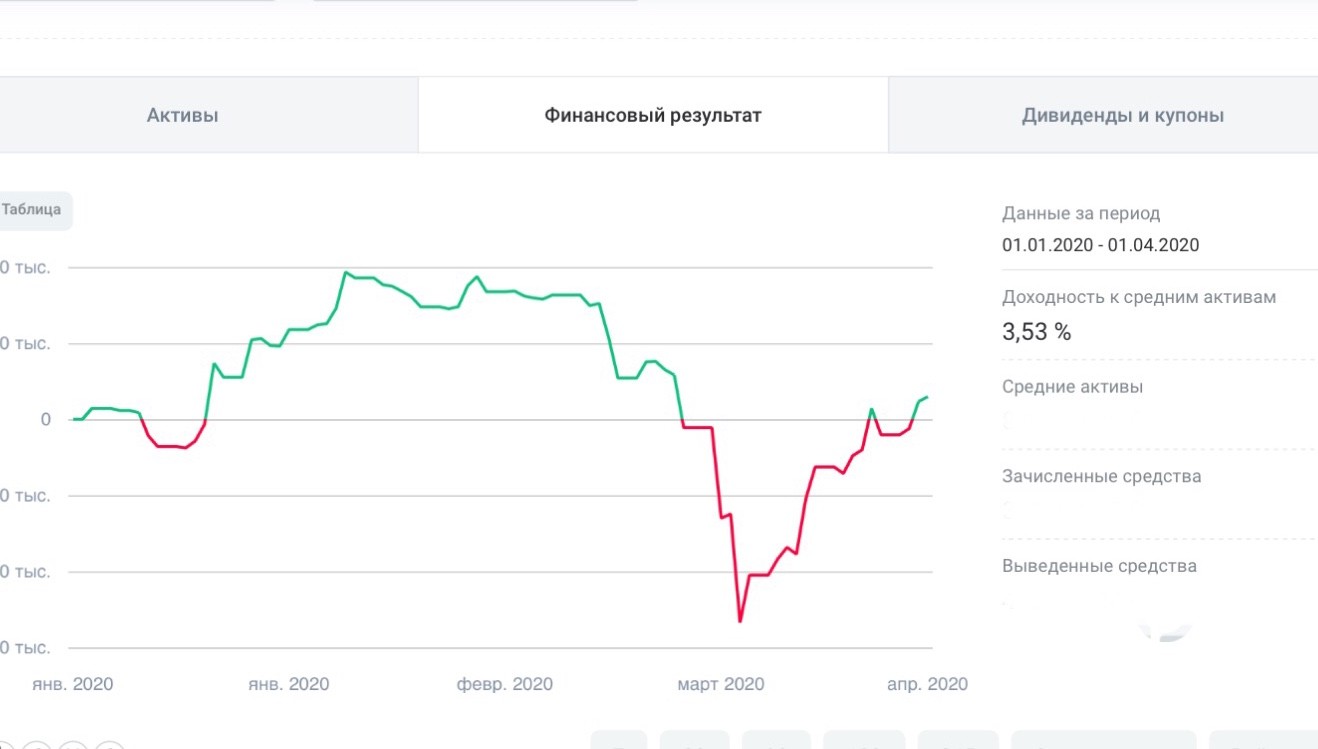Click the lowest red point on the chart
The image size is (1318, 749).
[x=740, y=622]
